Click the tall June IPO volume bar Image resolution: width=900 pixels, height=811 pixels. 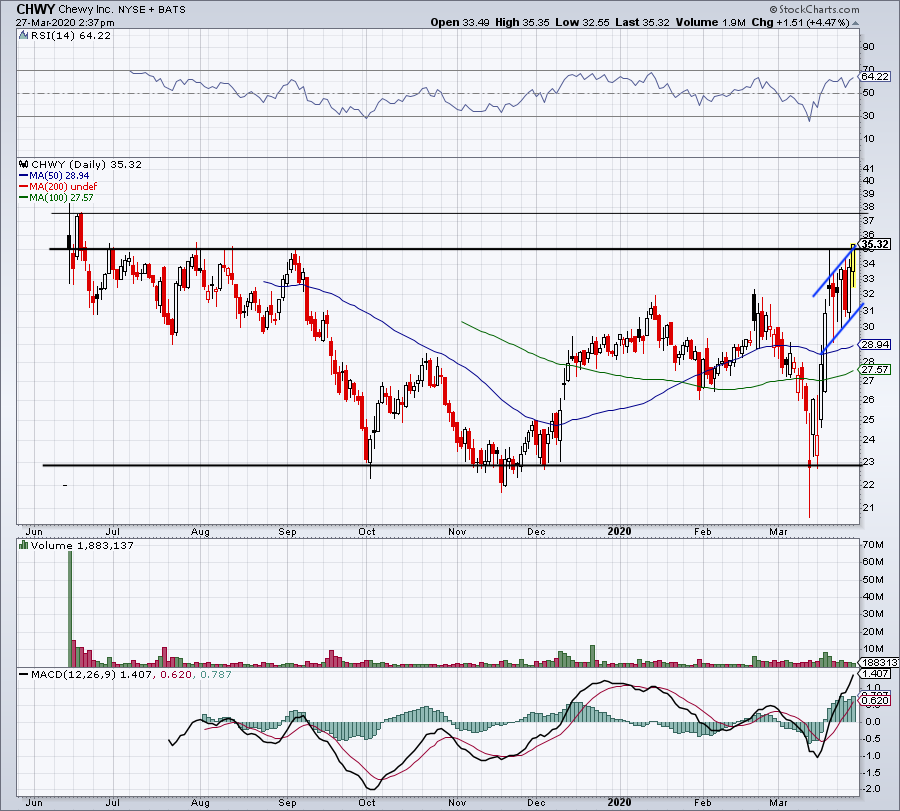[x=71, y=609]
